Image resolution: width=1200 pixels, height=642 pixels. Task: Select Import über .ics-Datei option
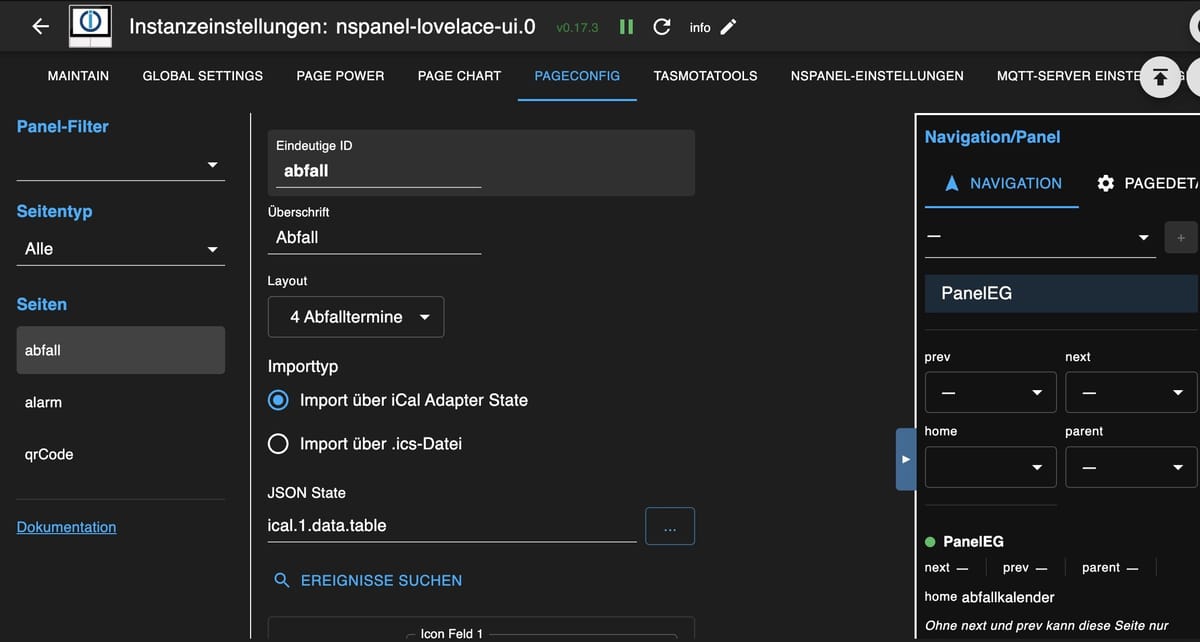coord(279,444)
